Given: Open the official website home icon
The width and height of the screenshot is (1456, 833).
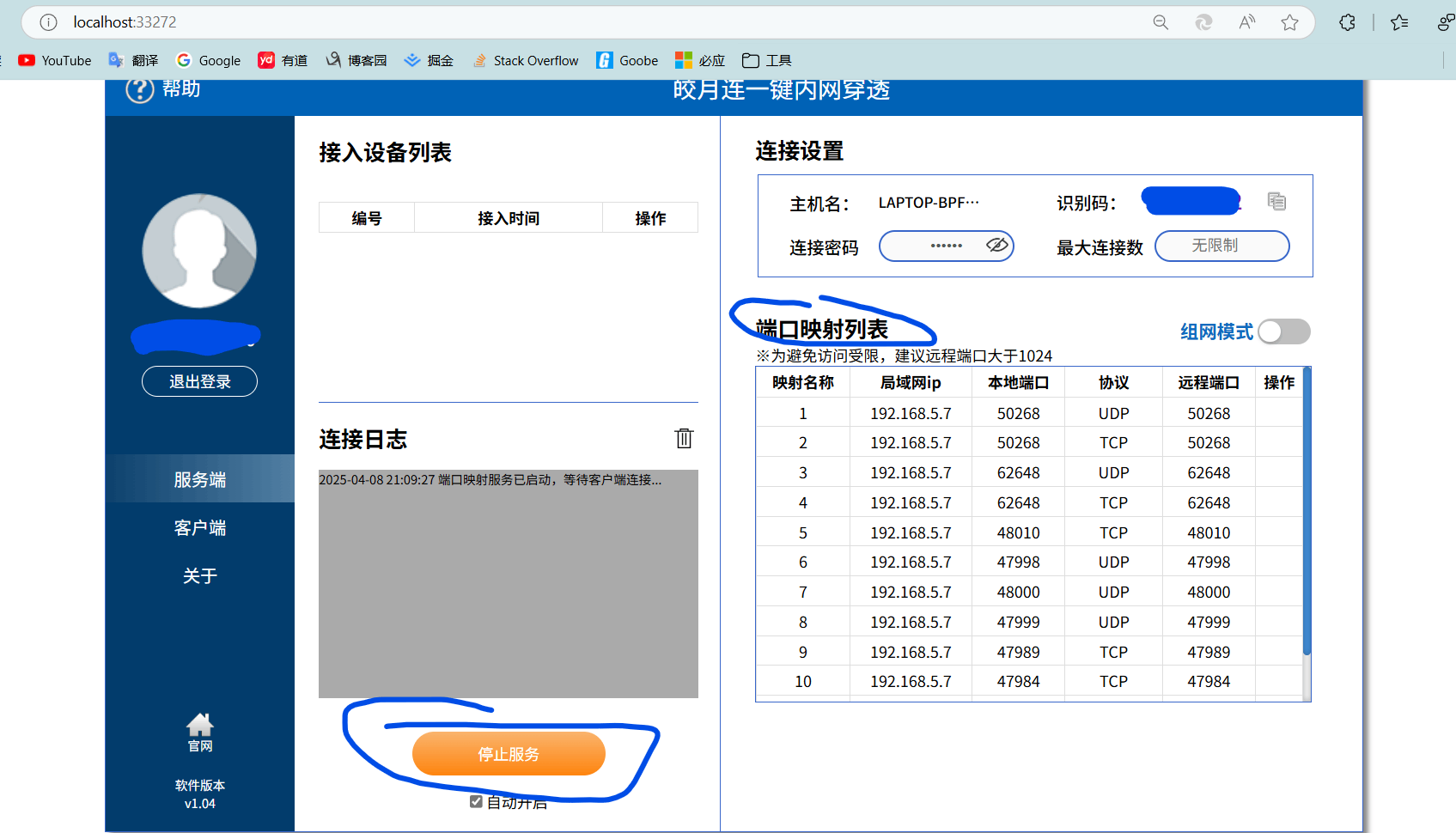Looking at the screenshot, I should tap(199, 727).
